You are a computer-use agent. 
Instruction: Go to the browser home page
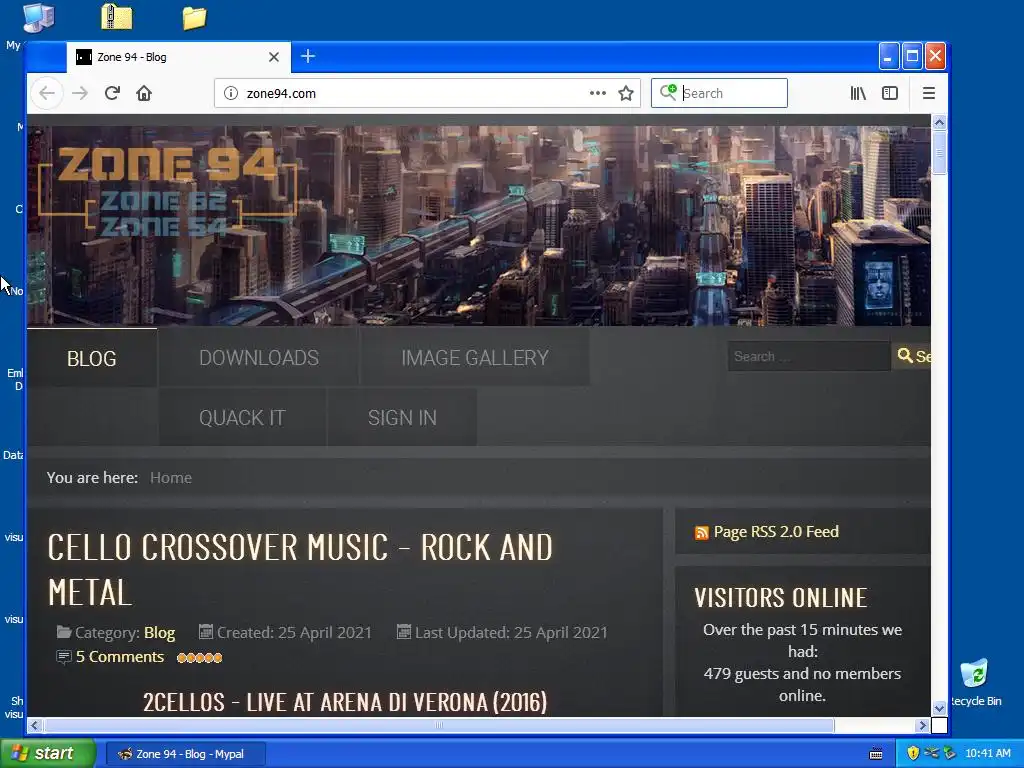coord(144,93)
